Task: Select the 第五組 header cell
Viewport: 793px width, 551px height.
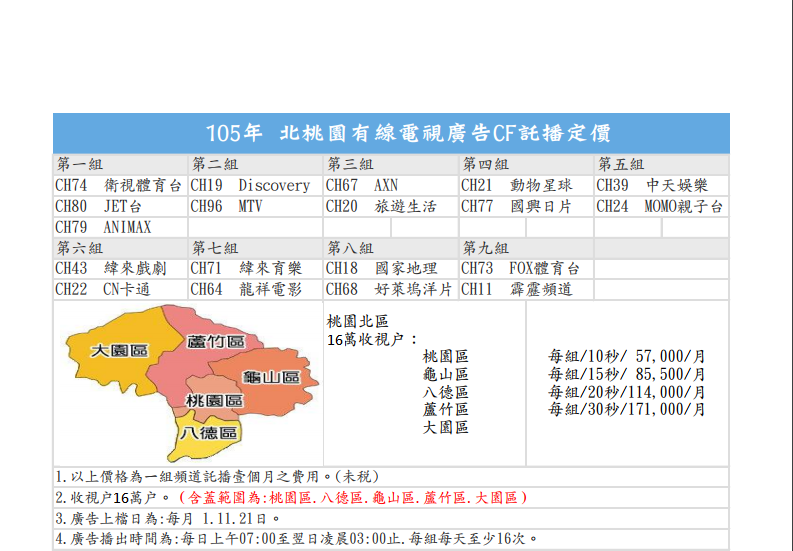Action: click(661, 164)
